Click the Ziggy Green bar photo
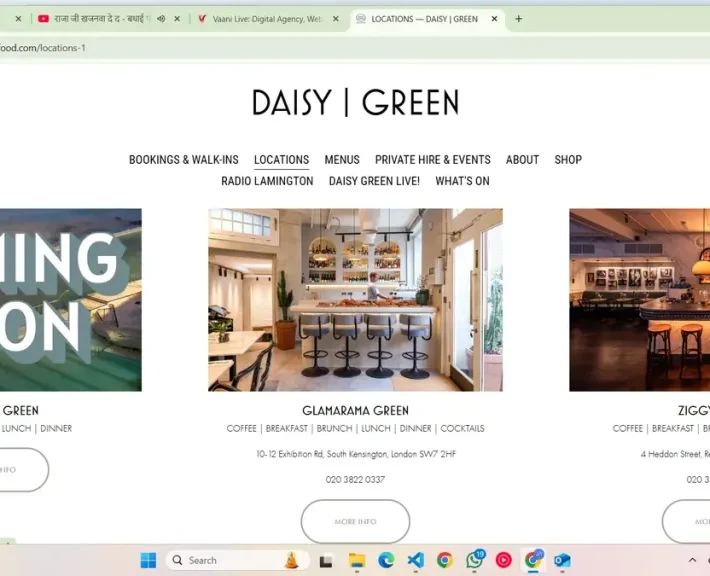 point(639,300)
